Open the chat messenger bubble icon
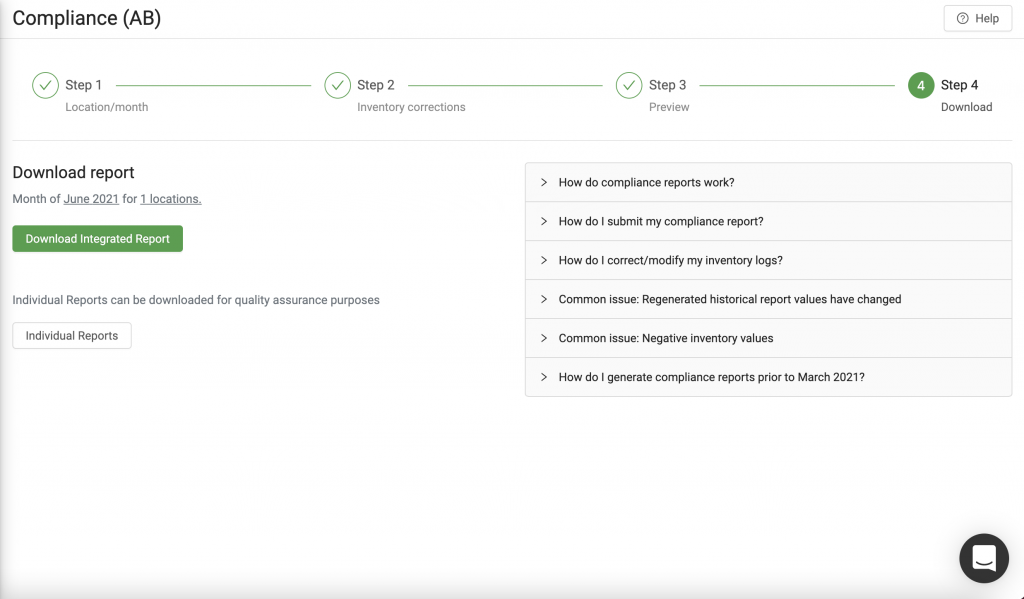The width and height of the screenshot is (1024, 599). [x=984, y=559]
